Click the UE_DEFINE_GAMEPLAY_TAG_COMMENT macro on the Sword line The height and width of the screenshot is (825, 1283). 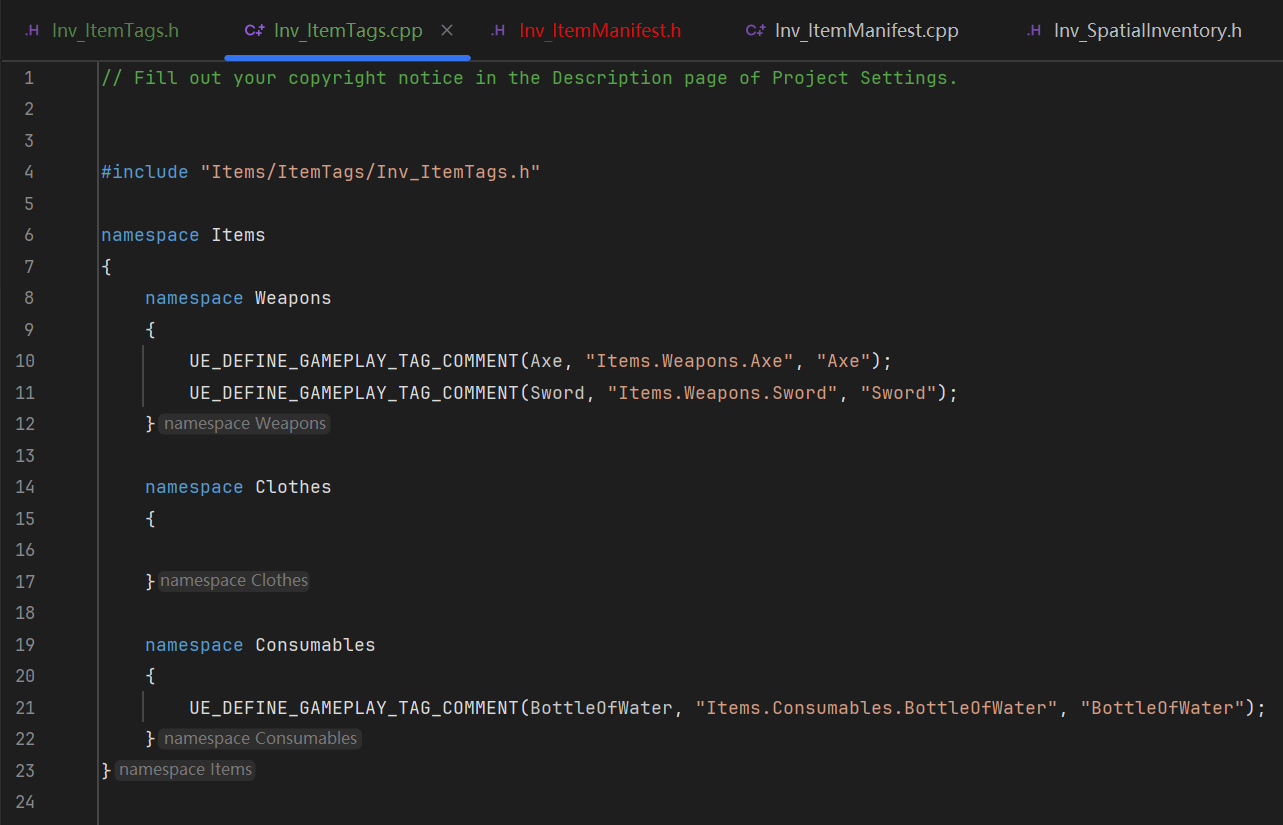click(354, 393)
